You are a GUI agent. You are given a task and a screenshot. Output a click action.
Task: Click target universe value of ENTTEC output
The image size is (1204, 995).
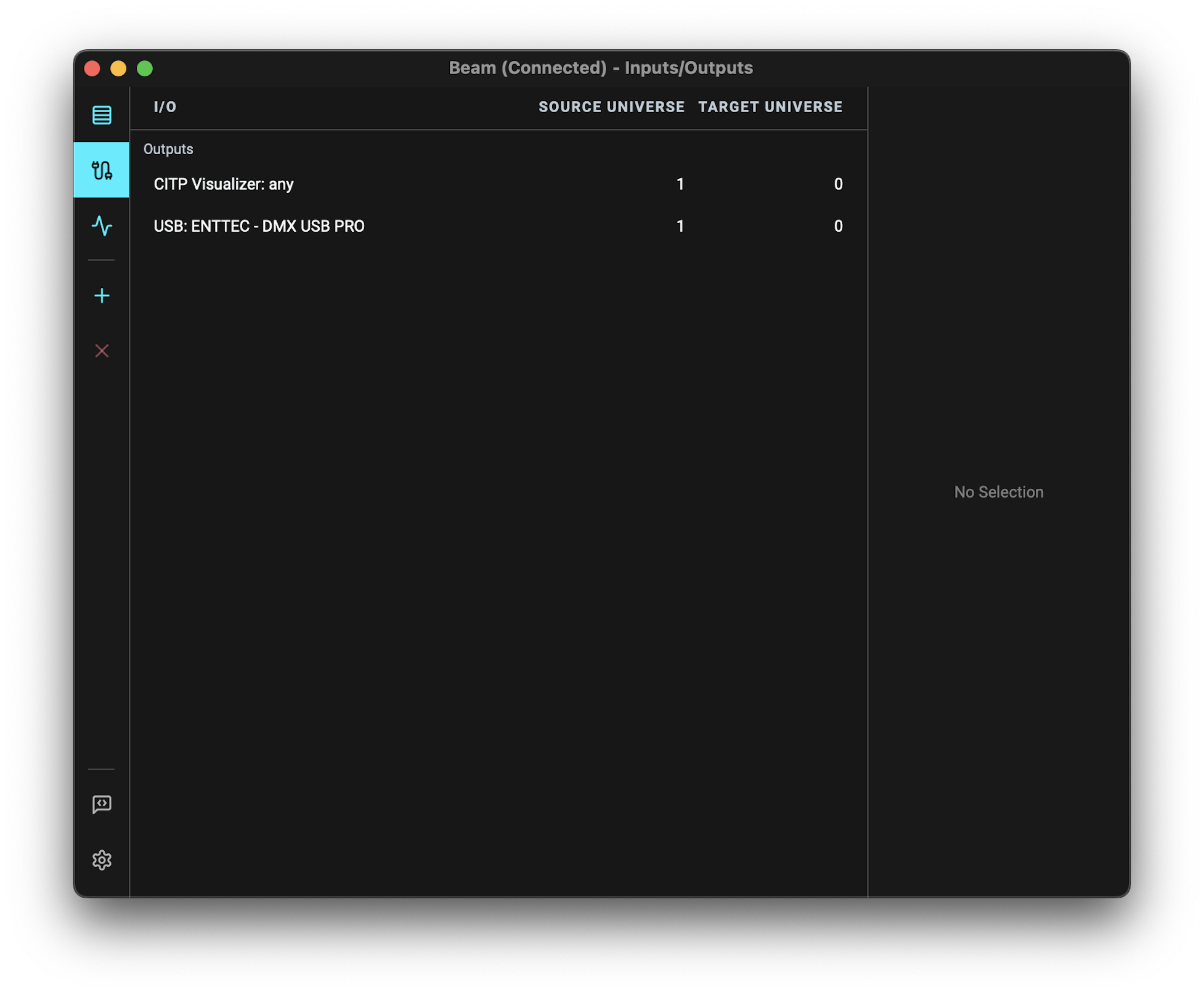[838, 226]
